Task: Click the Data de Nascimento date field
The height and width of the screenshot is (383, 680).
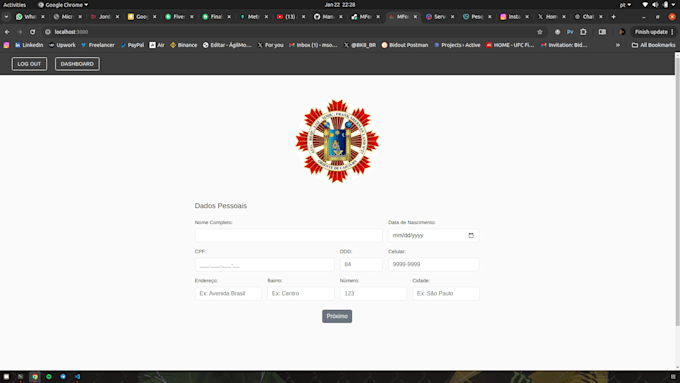Action: [x=433, y=235]
